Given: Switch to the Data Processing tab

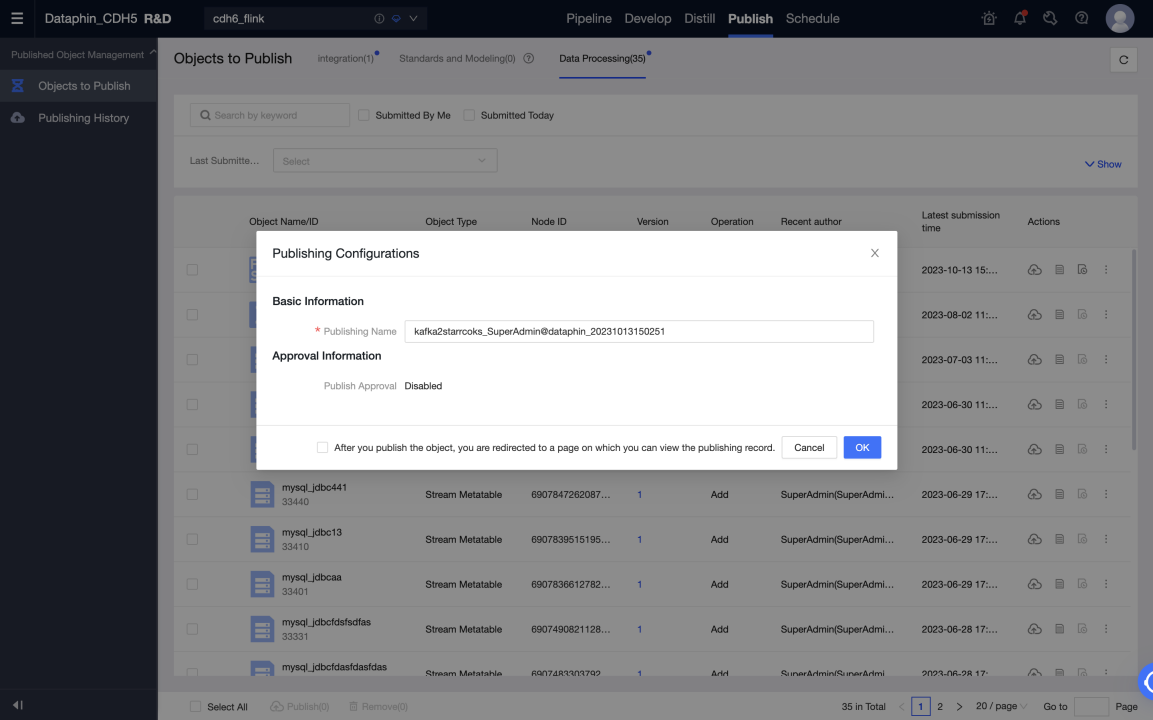Looking at the screenshot, I should (x=601, y=58).
